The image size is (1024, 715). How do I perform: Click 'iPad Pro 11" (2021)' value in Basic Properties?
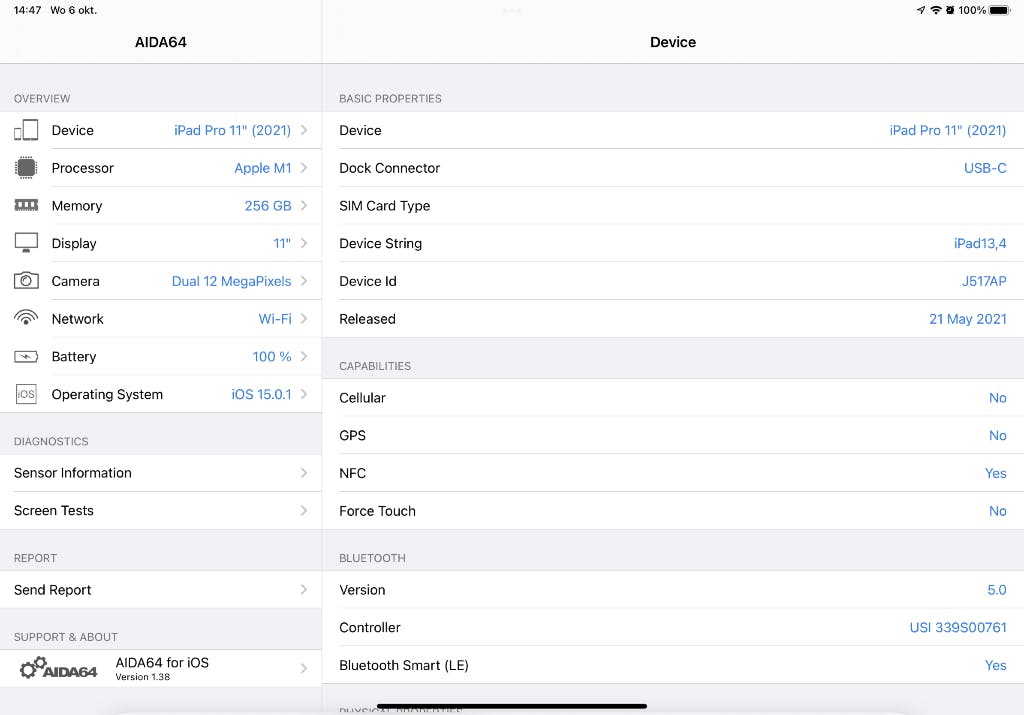click(948, 130)
